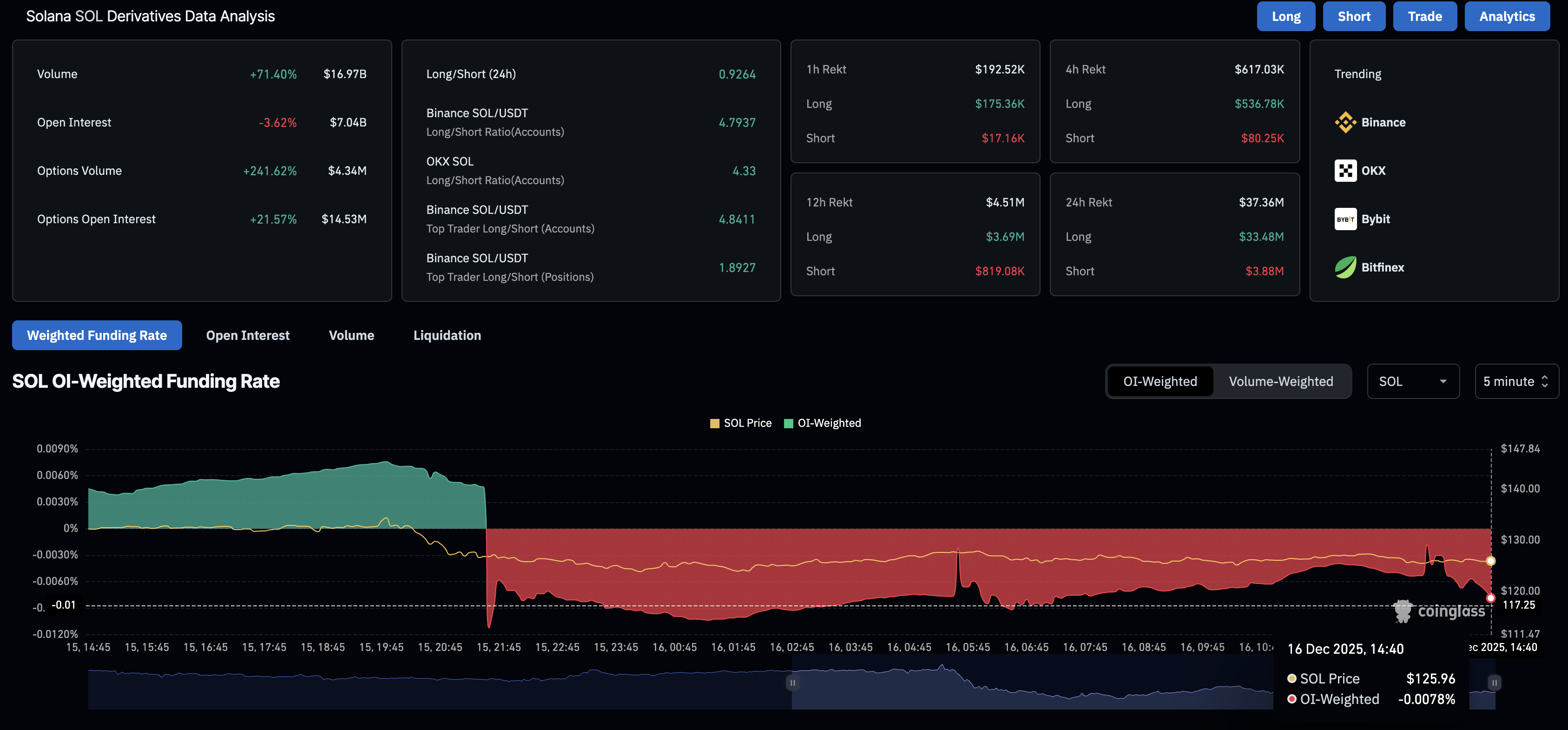Click the Binance exchange icon in Trending
Image resolution: width=1568 pixels, height=730 pixels.
click(x=1345, y=122)
